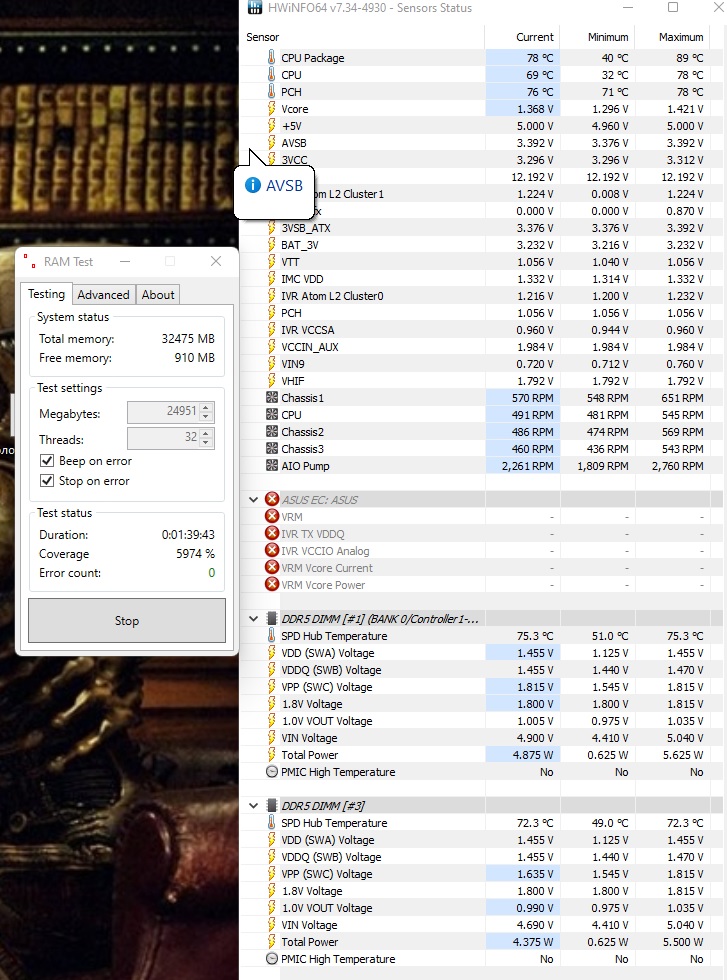Minimize the HWiNFO64 Sensors Status window
727x980 pixels.
tap(628, 8)
